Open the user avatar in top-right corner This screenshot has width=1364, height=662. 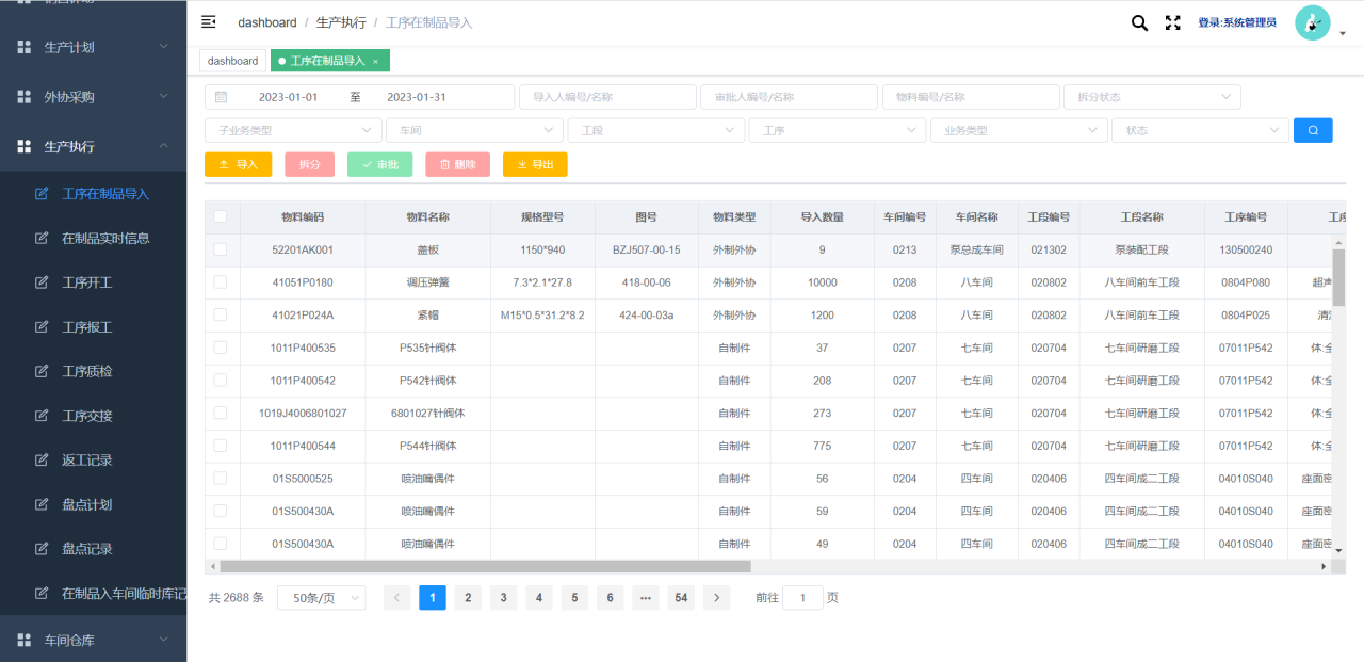[1312, 23]
